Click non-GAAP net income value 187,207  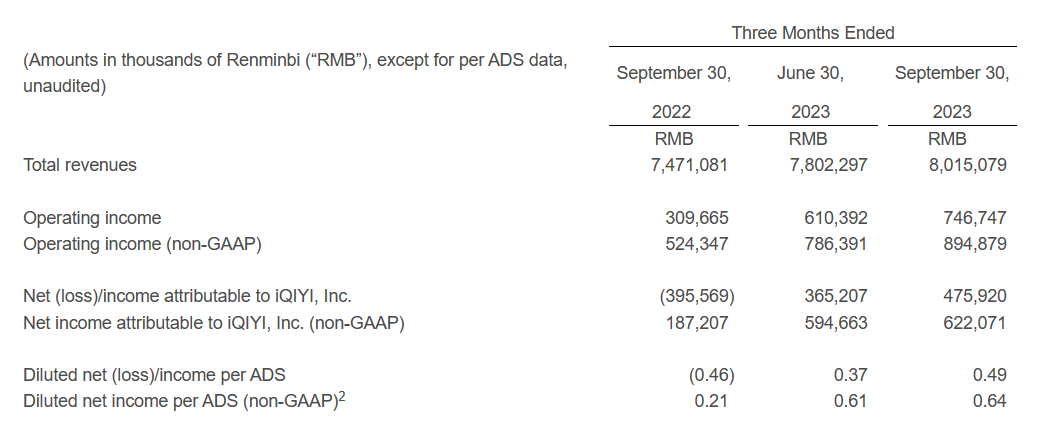pos(697,322)
